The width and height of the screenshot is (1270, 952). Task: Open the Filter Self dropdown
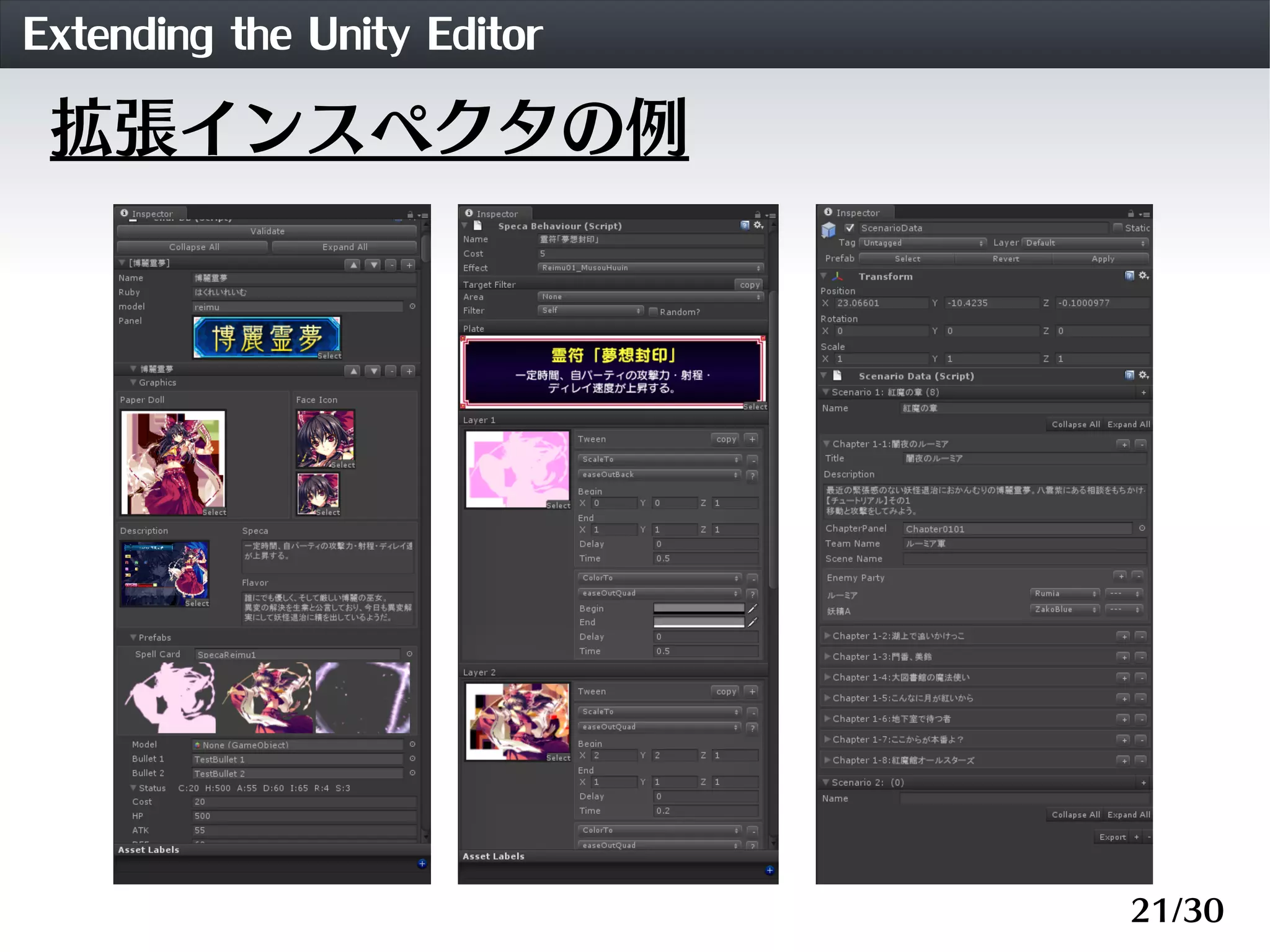[590, 310]
